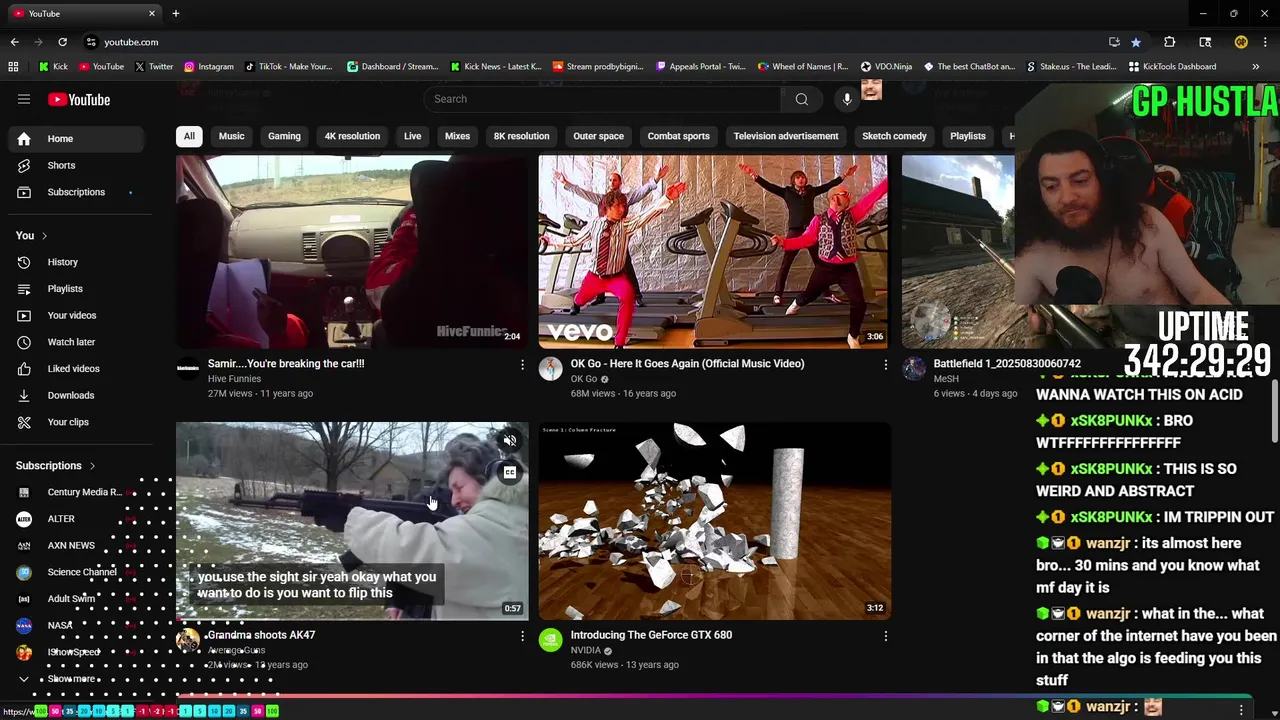1280x720 pixels.
Task: Show more bookmarks with the chevron
Action: coord(1256,67)
